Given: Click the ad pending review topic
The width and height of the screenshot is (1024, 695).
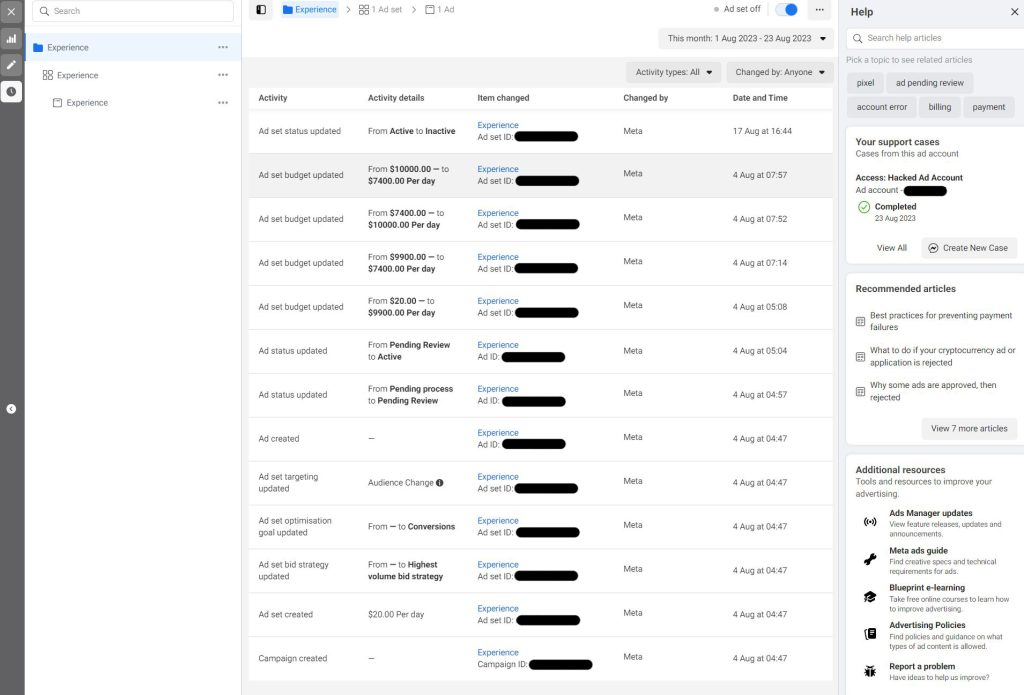Looking at the screenshot, I should 930,83.
